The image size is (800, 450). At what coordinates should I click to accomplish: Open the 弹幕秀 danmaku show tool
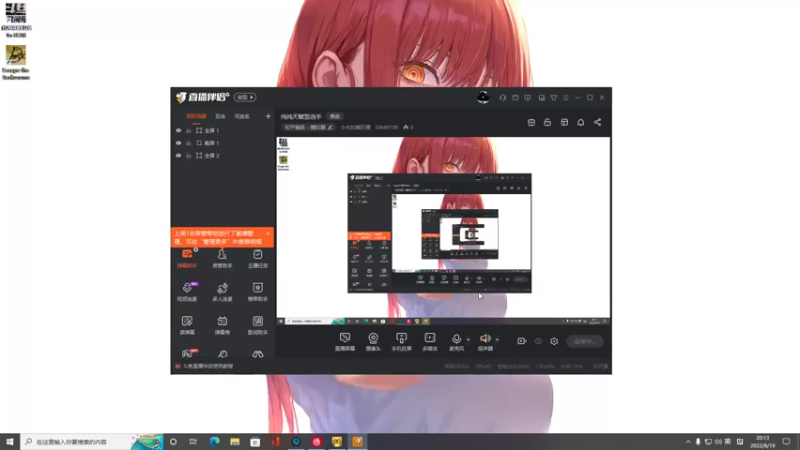coord(222,325)
